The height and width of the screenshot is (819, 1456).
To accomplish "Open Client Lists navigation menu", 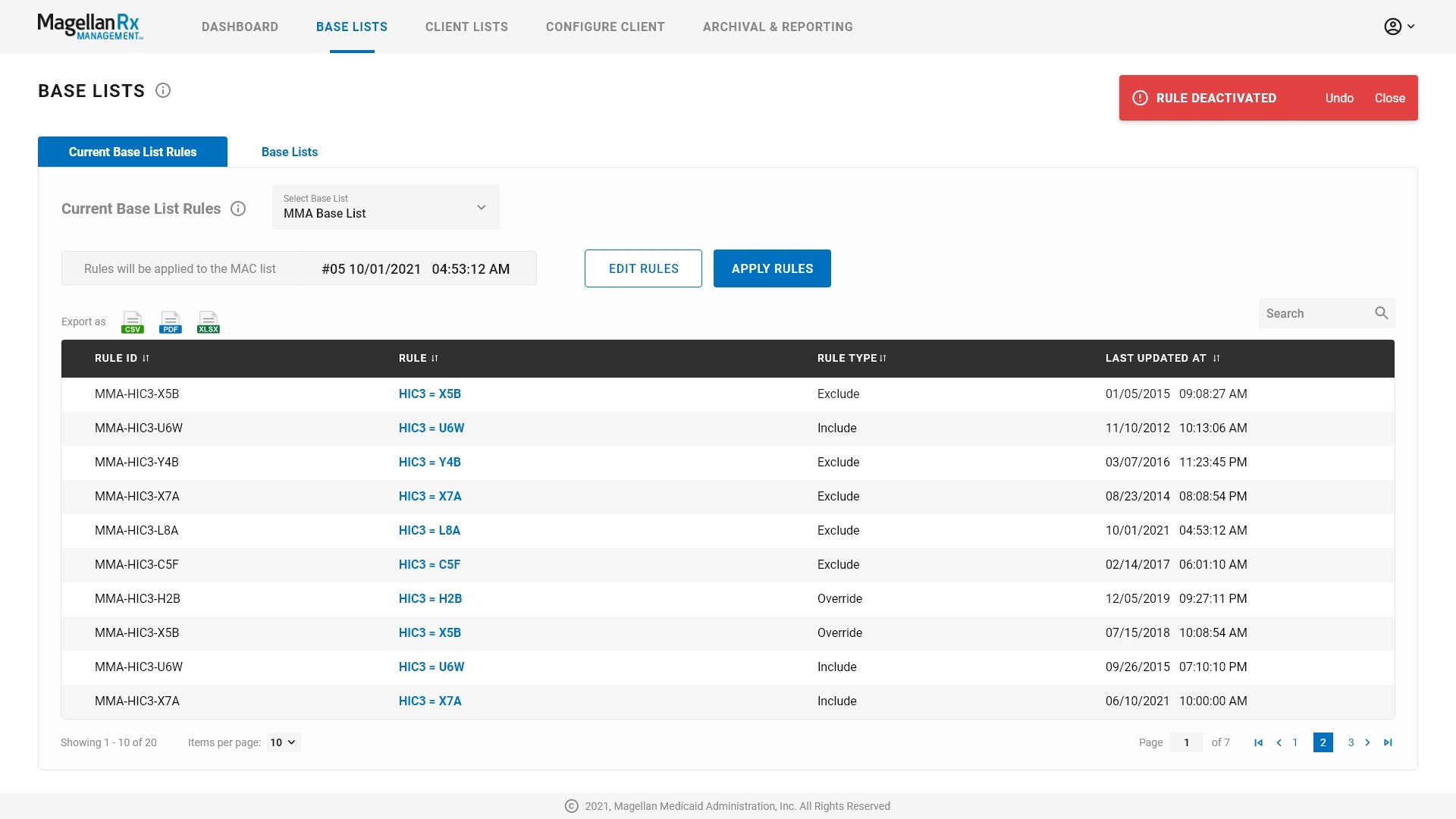I will coord(466,27).
